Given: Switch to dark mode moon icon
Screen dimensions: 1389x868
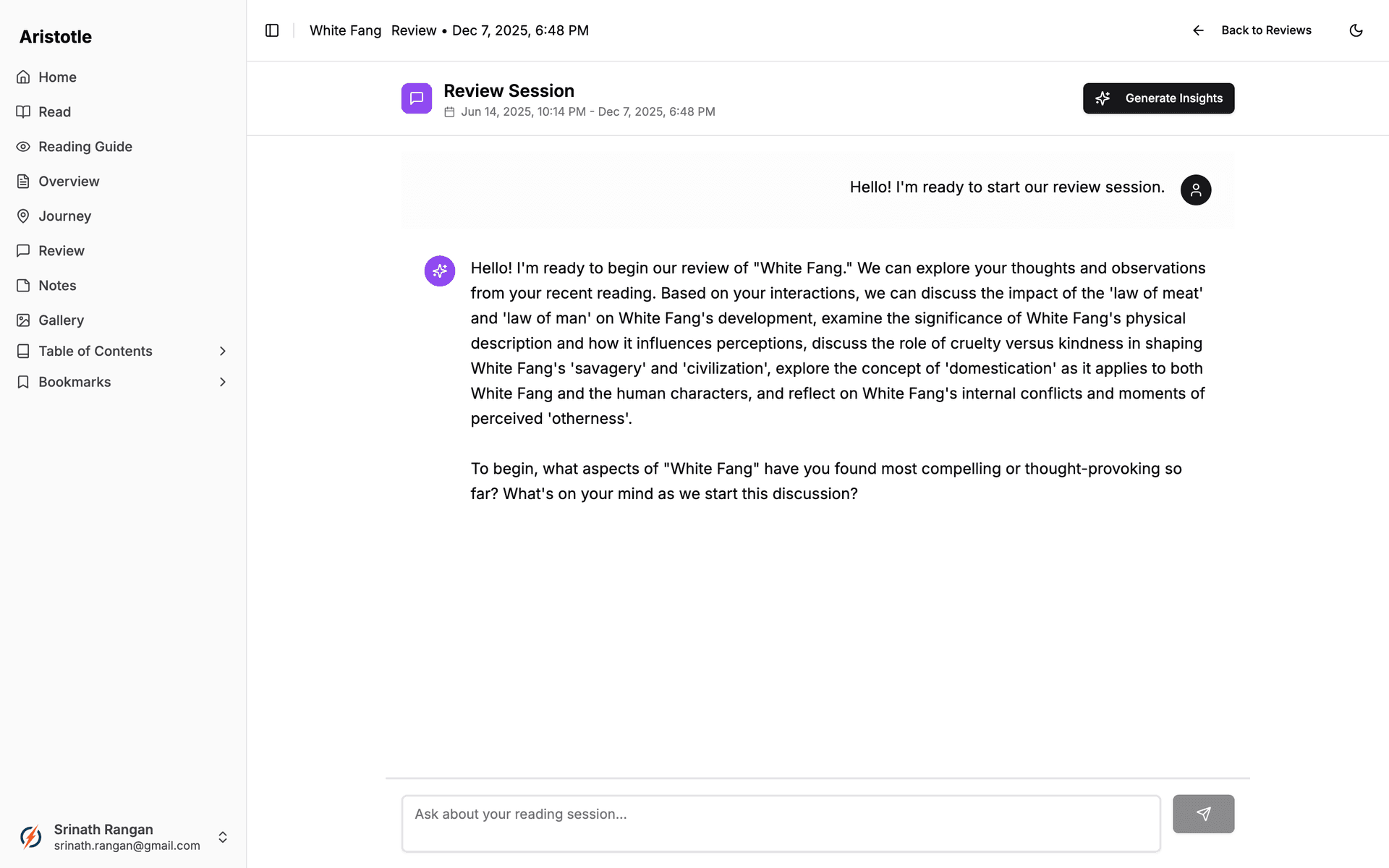Looking at the screenshot, I should [x=1356, y=30].
